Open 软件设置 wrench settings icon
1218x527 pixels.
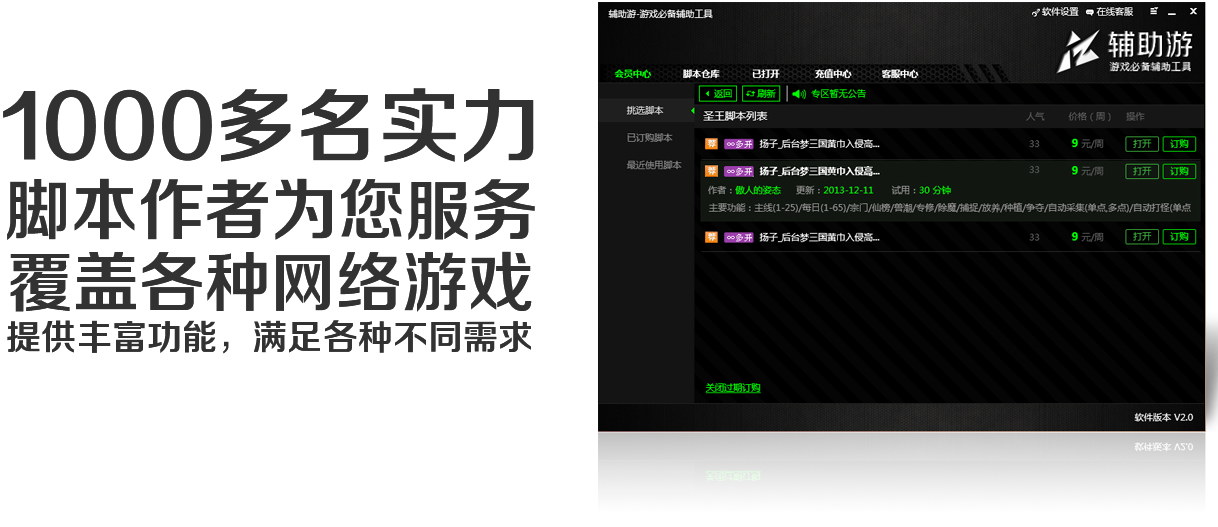[x=1036, y=12]
